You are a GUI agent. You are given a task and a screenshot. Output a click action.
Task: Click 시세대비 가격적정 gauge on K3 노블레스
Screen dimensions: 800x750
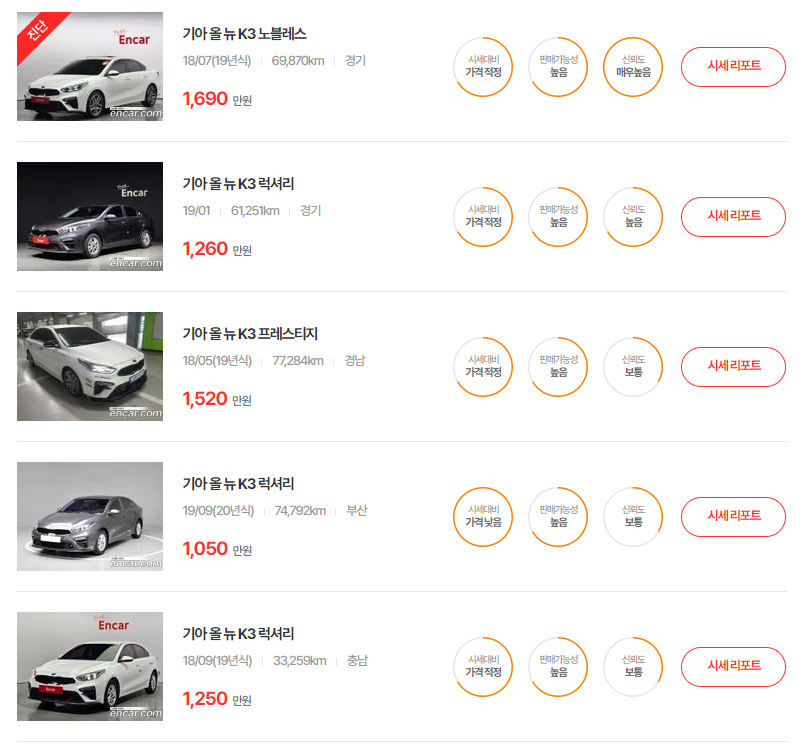[x=483, y=67]
